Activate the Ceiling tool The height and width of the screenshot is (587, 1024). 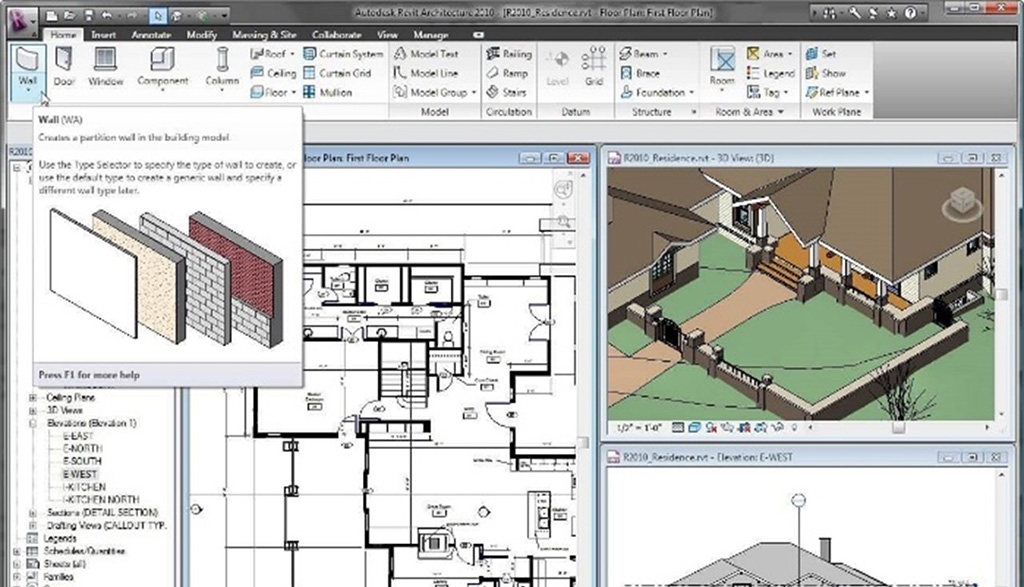click(273, 73)
